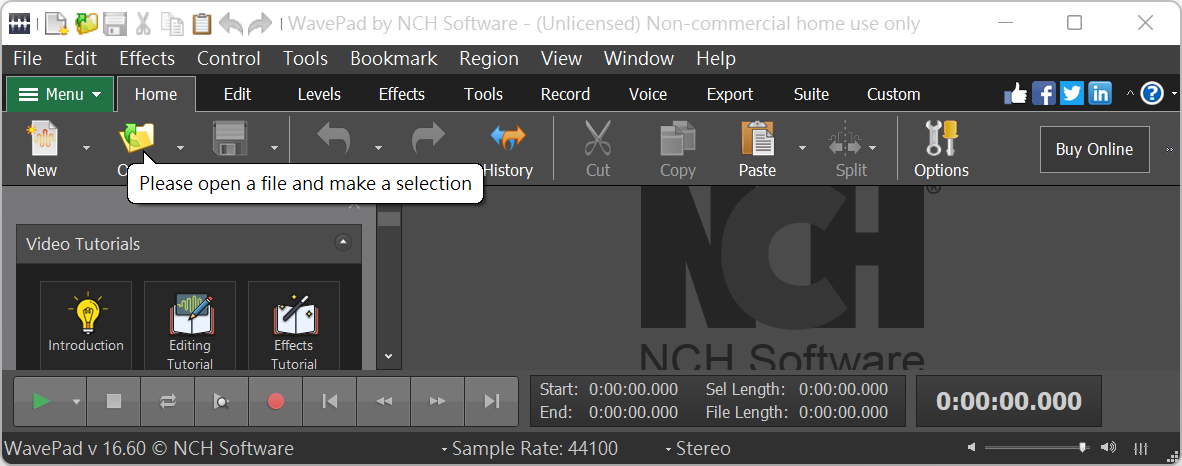The width and height of the screenshot is (1182, 466).
Task: Switch to the Levels ribbon tab
Action: [319, 94]
